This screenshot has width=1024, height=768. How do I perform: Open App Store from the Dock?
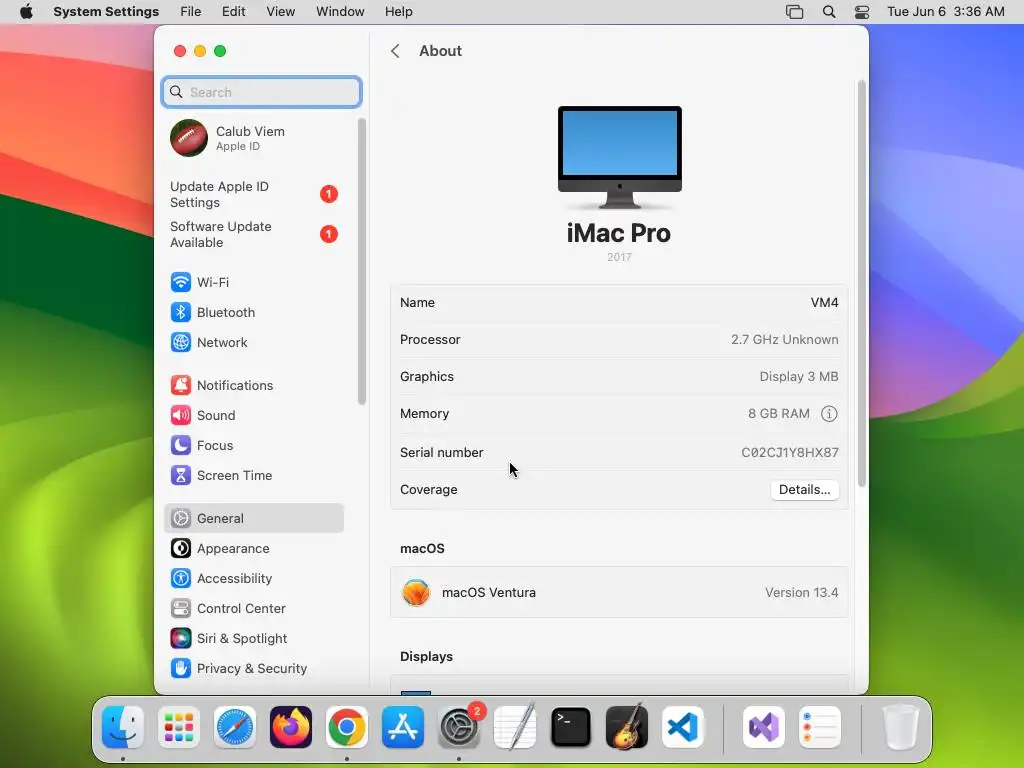[403, 727]
